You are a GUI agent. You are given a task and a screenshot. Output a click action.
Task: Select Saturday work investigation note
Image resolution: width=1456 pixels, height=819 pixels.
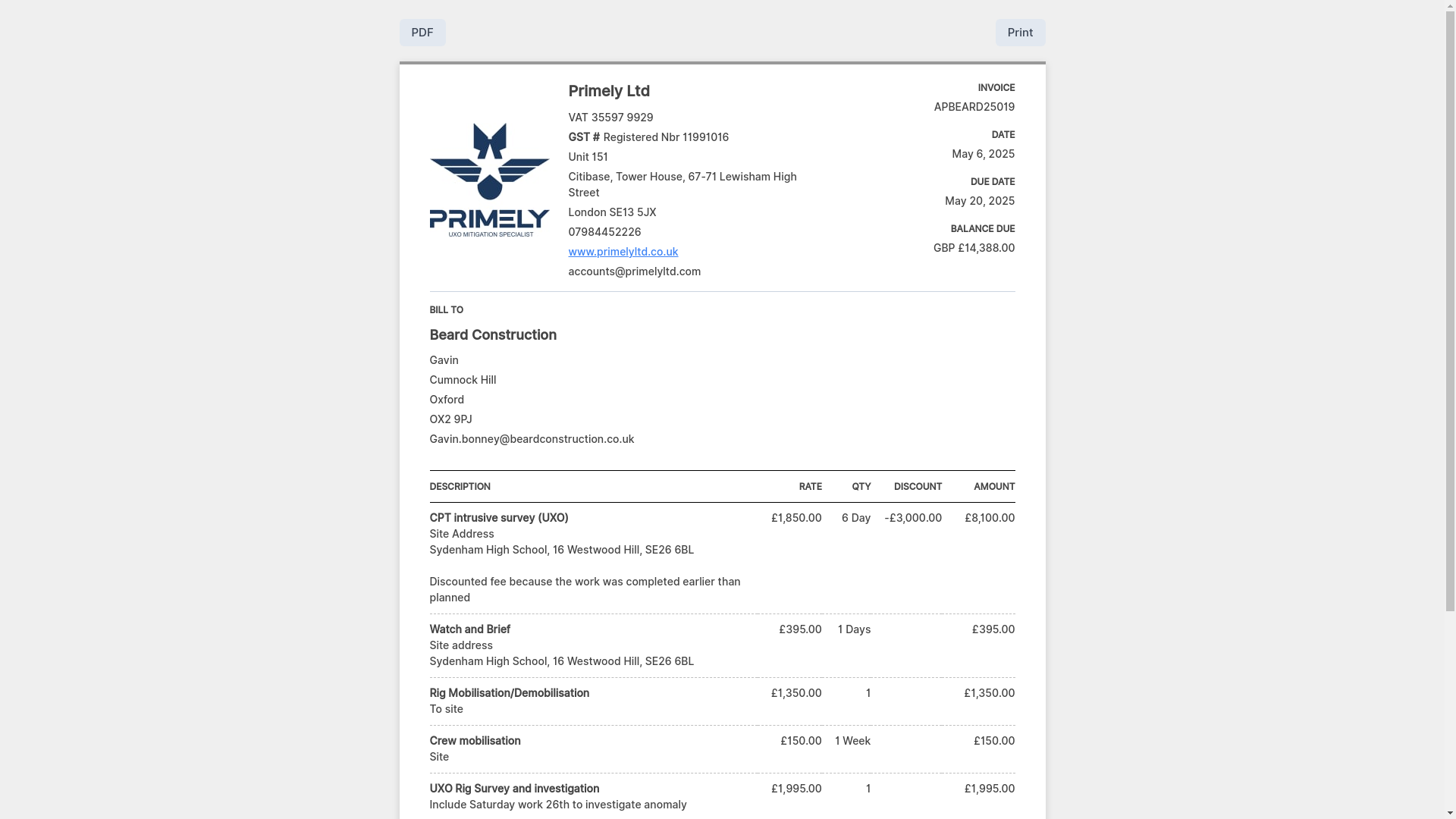558,805
